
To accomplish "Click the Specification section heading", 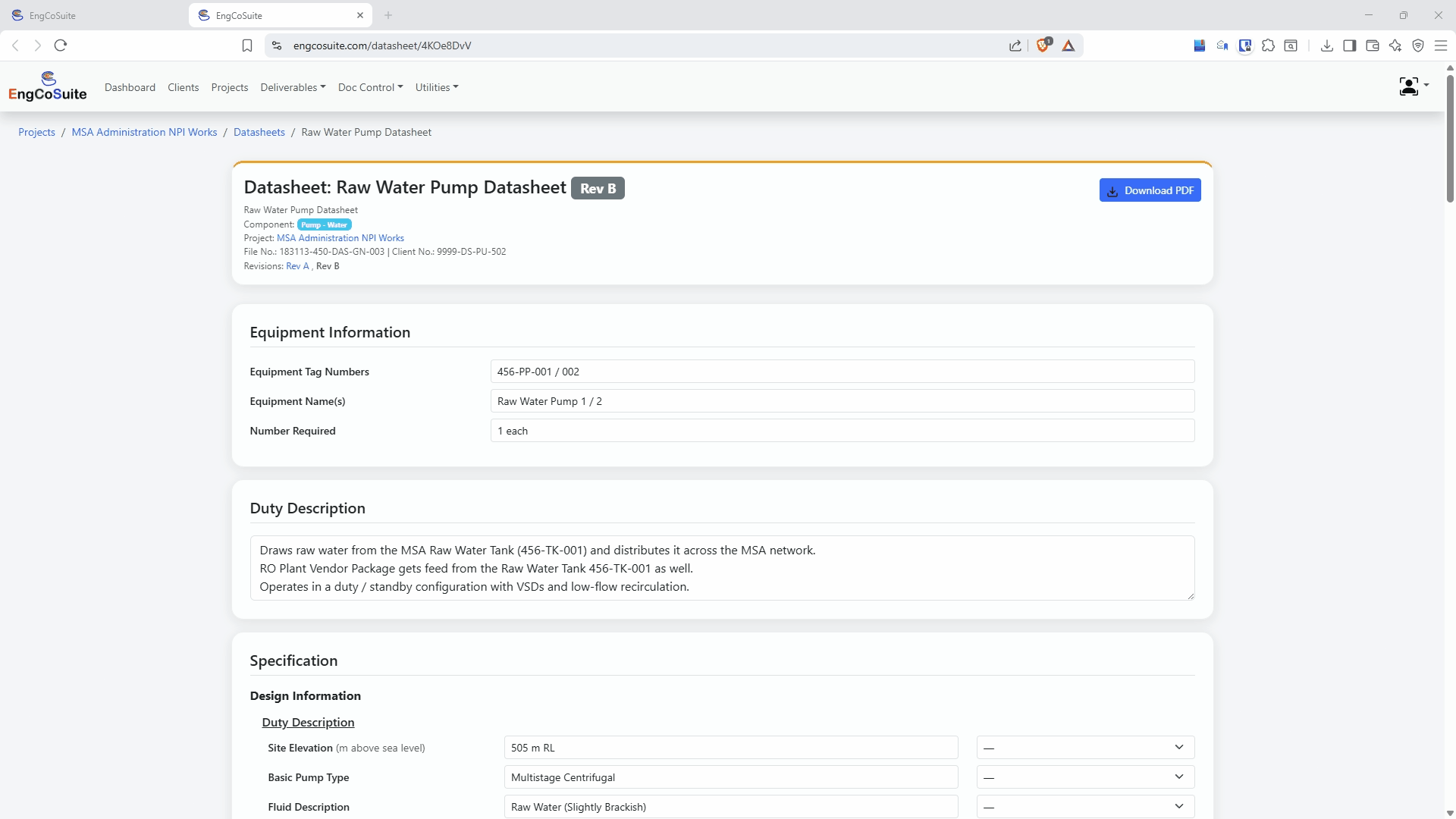I will pyautogui.click(x=293, y=661).
